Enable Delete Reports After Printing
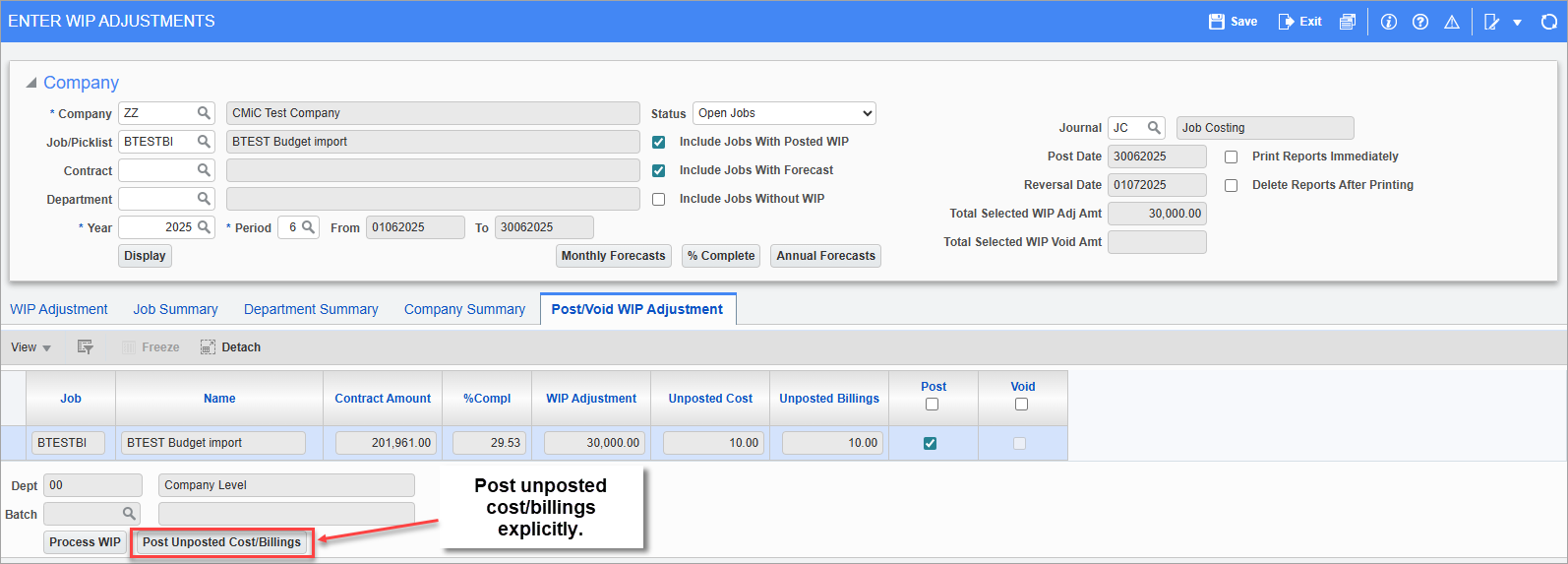The image size is (1568, 564). [1231, 186]
